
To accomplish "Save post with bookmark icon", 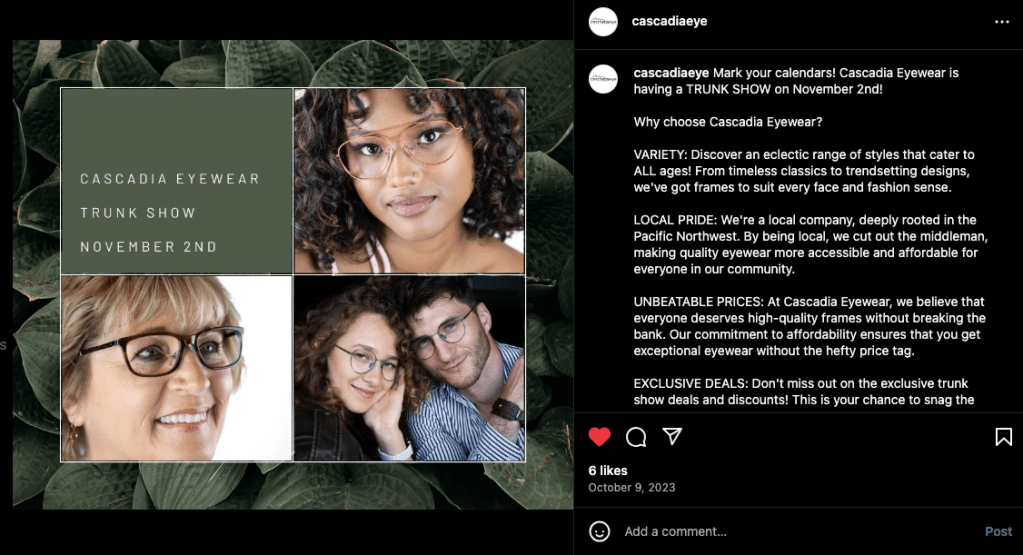I will tap(1003, 437).
